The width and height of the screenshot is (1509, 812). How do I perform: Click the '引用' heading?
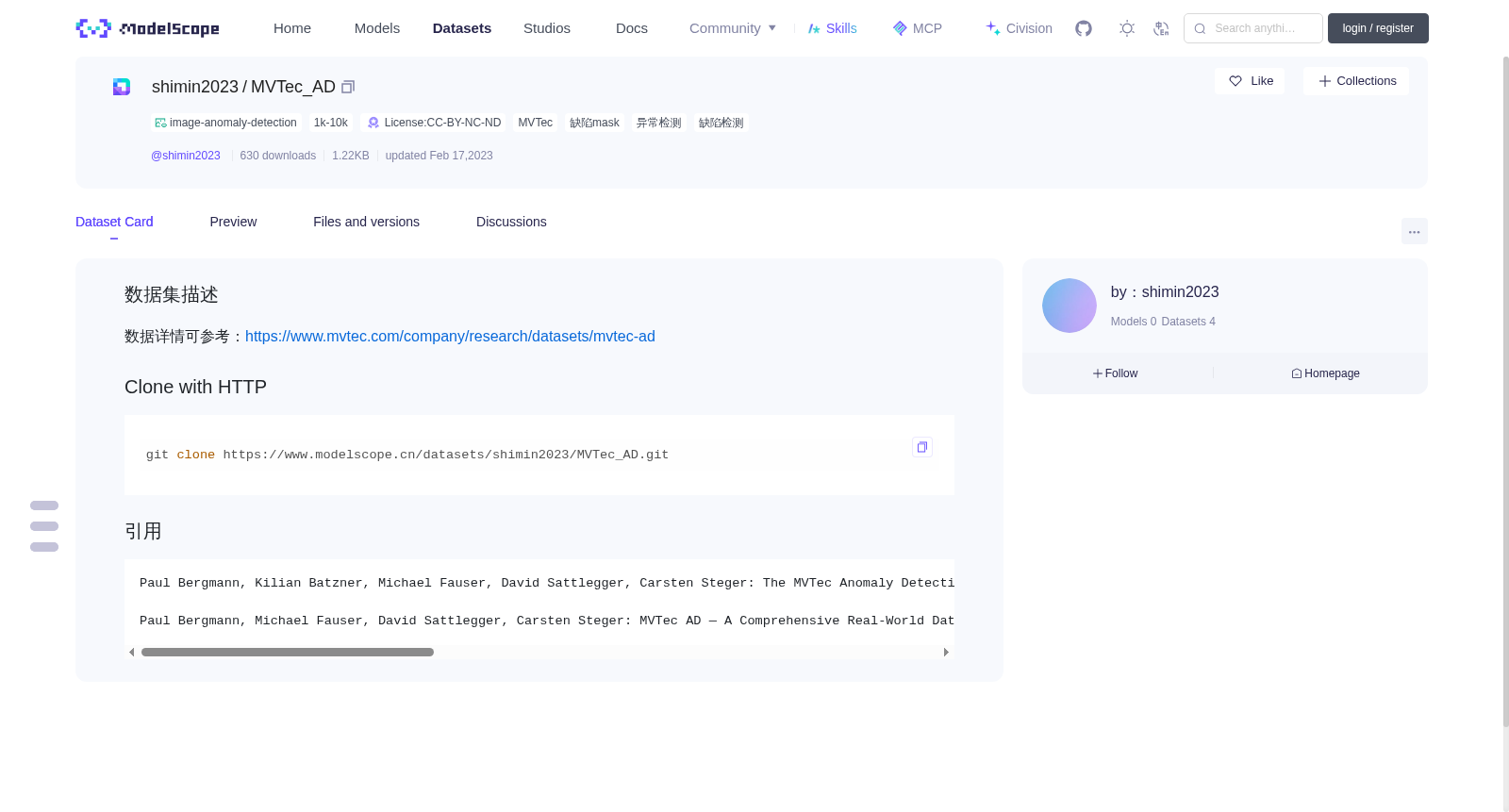point(143,532)
